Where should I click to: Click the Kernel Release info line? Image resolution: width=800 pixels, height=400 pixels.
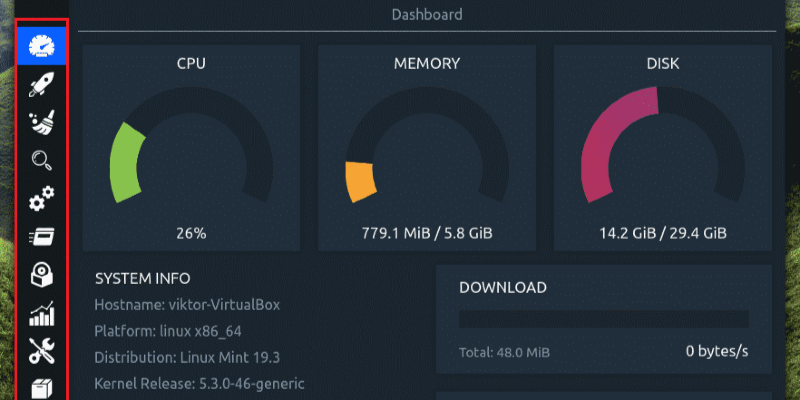tap(199, 383)
